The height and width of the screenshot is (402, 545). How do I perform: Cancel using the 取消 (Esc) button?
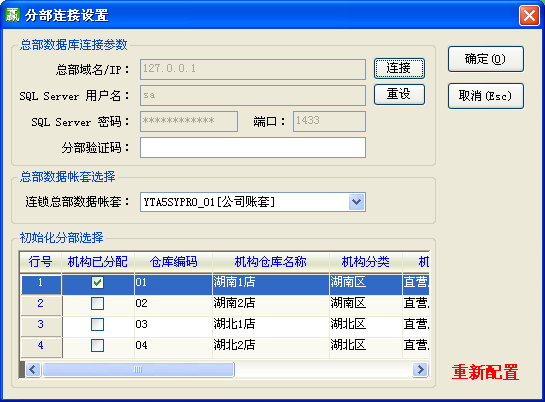pyautogui.click(x=486, y=96)
